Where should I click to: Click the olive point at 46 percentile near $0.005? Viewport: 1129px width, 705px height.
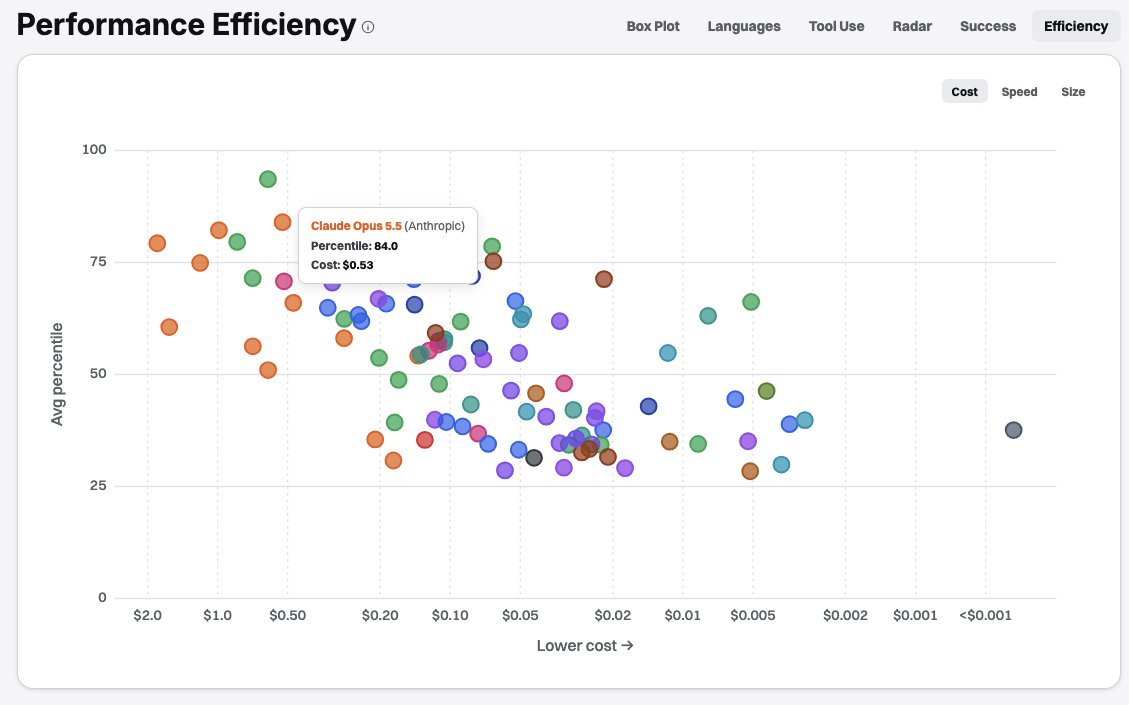coord(766,391)
